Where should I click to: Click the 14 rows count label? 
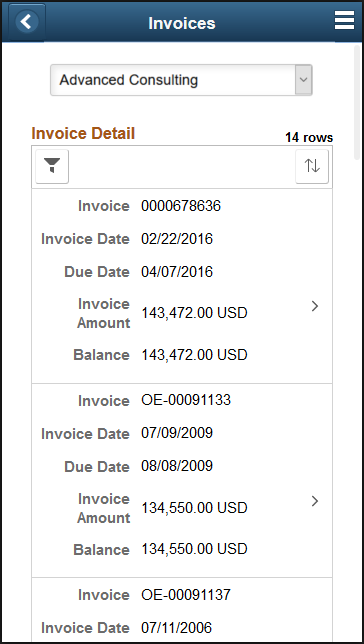click(309, 138)
